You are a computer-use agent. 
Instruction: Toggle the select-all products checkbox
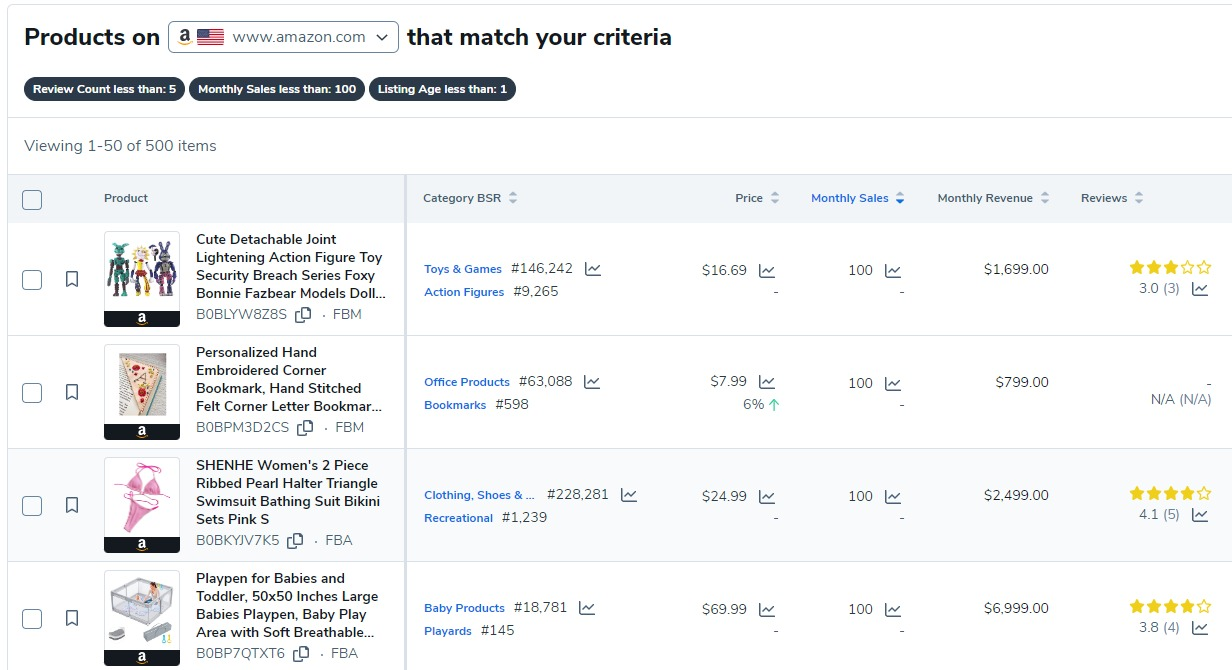32,200
